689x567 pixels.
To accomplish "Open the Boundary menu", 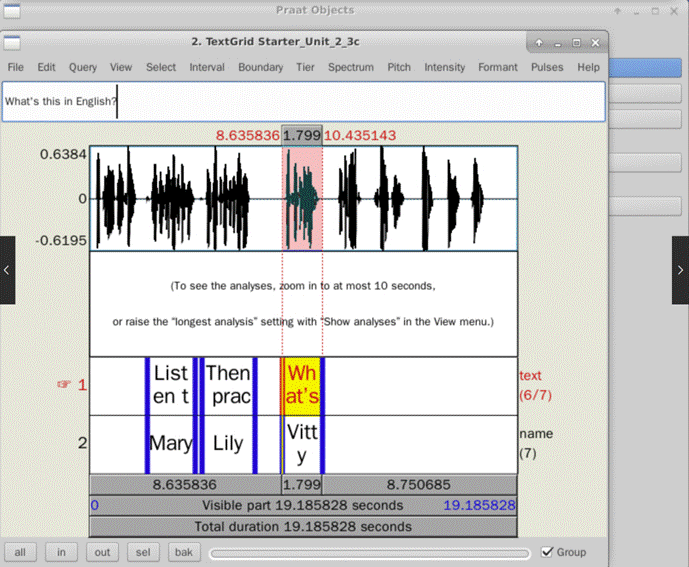I will pyautogui.click(x=261, y=67).
